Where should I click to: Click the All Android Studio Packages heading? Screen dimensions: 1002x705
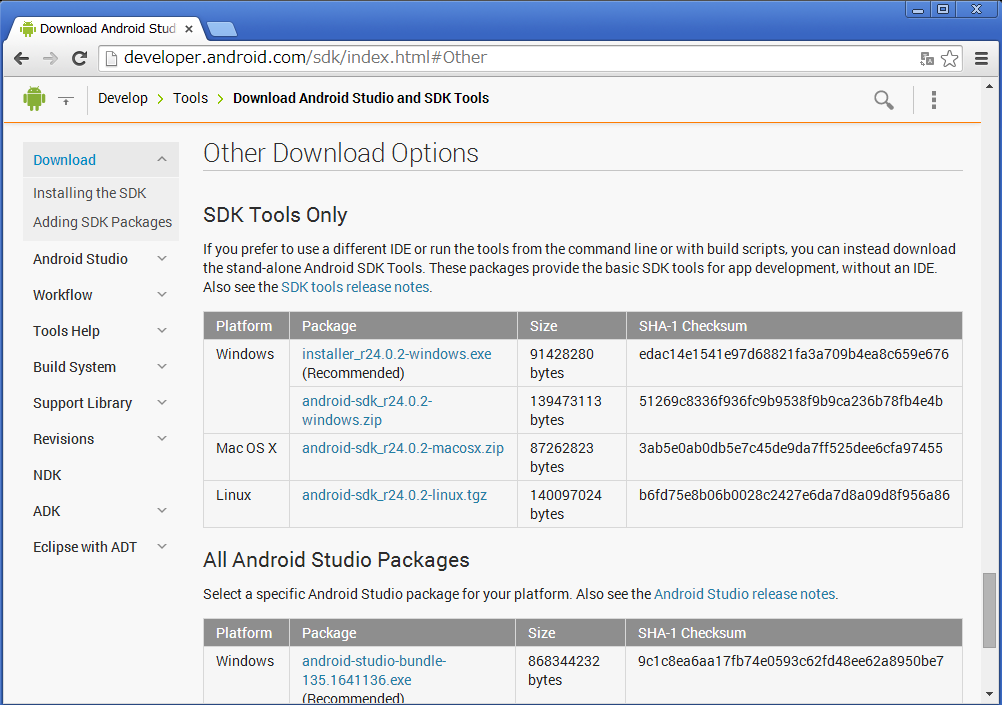[x=336, y=560]
